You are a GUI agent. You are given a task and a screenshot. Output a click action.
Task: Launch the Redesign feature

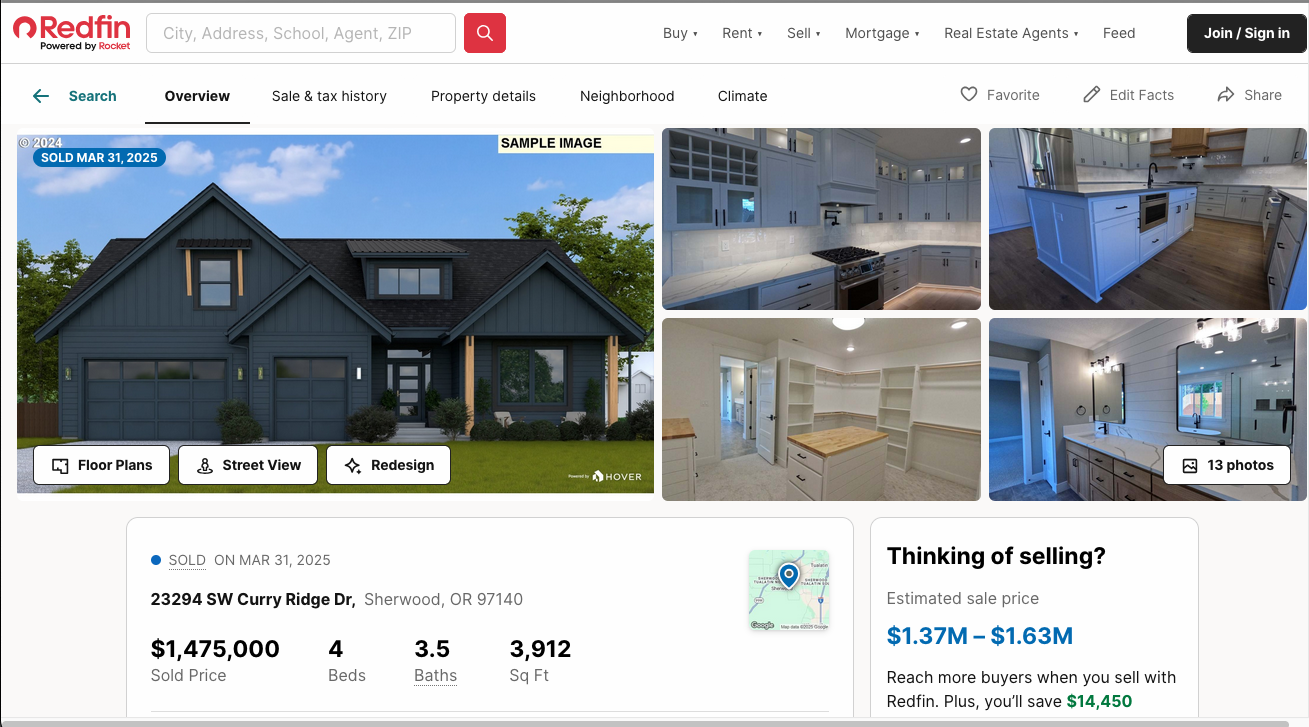pyautogui.click(x=388, y=465)
